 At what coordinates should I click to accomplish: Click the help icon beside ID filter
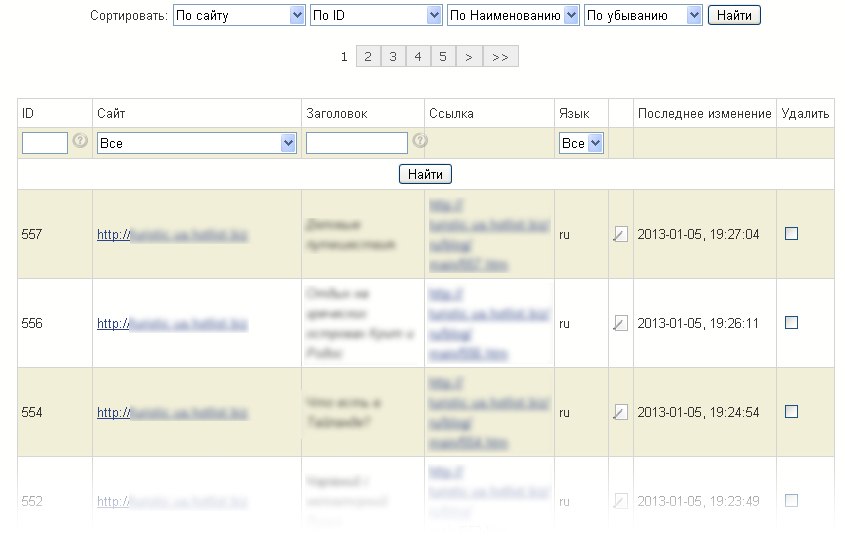81,141
